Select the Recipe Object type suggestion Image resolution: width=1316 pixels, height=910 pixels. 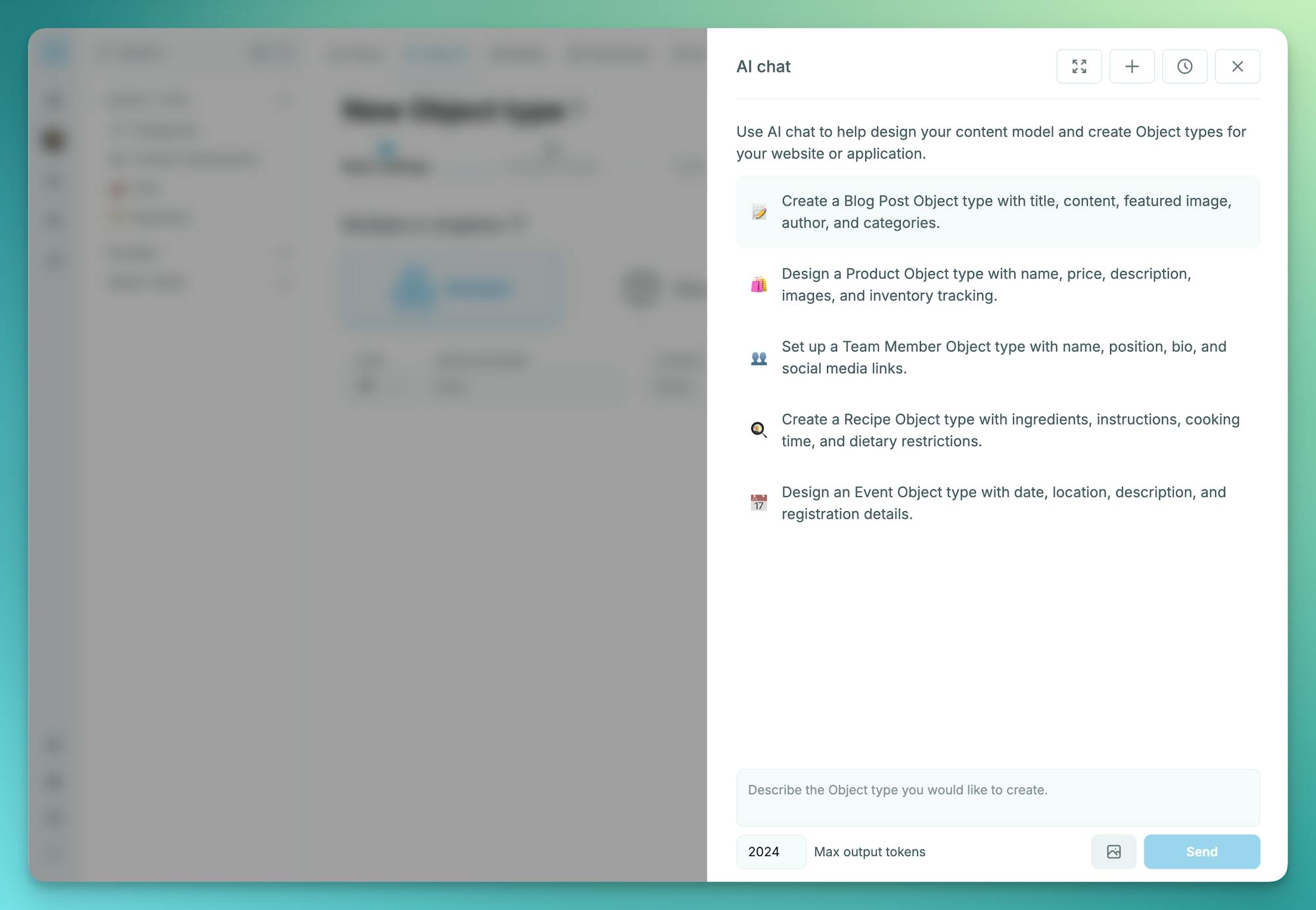point(1010,430)
